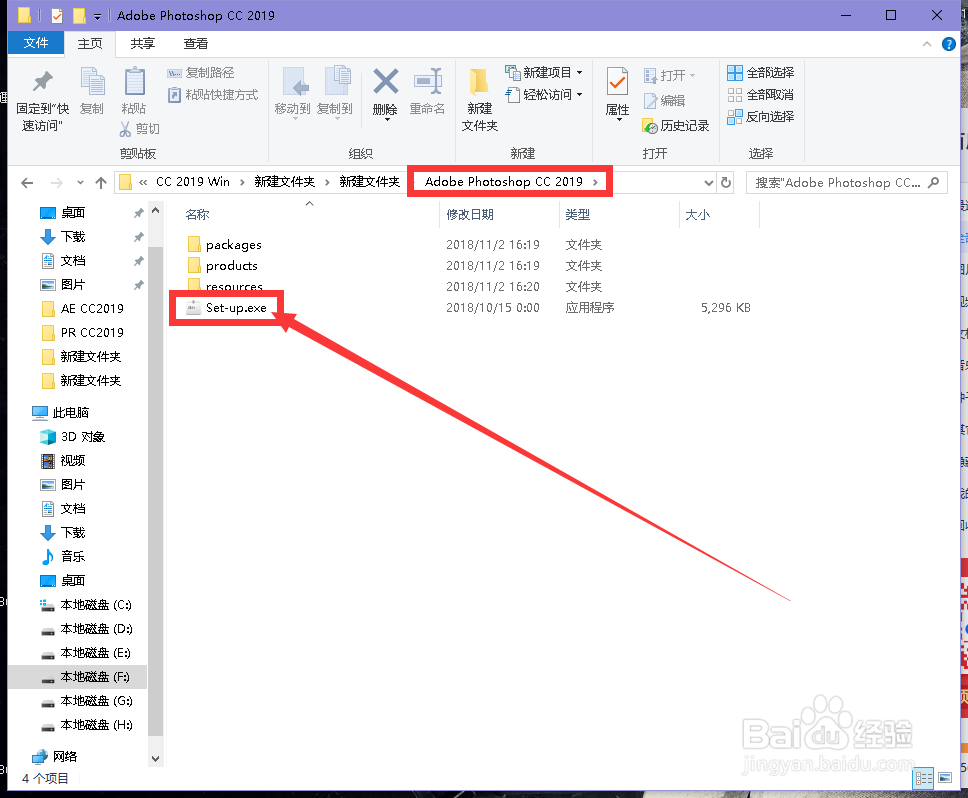Click Select all (全部选择)

click(761, 73)
